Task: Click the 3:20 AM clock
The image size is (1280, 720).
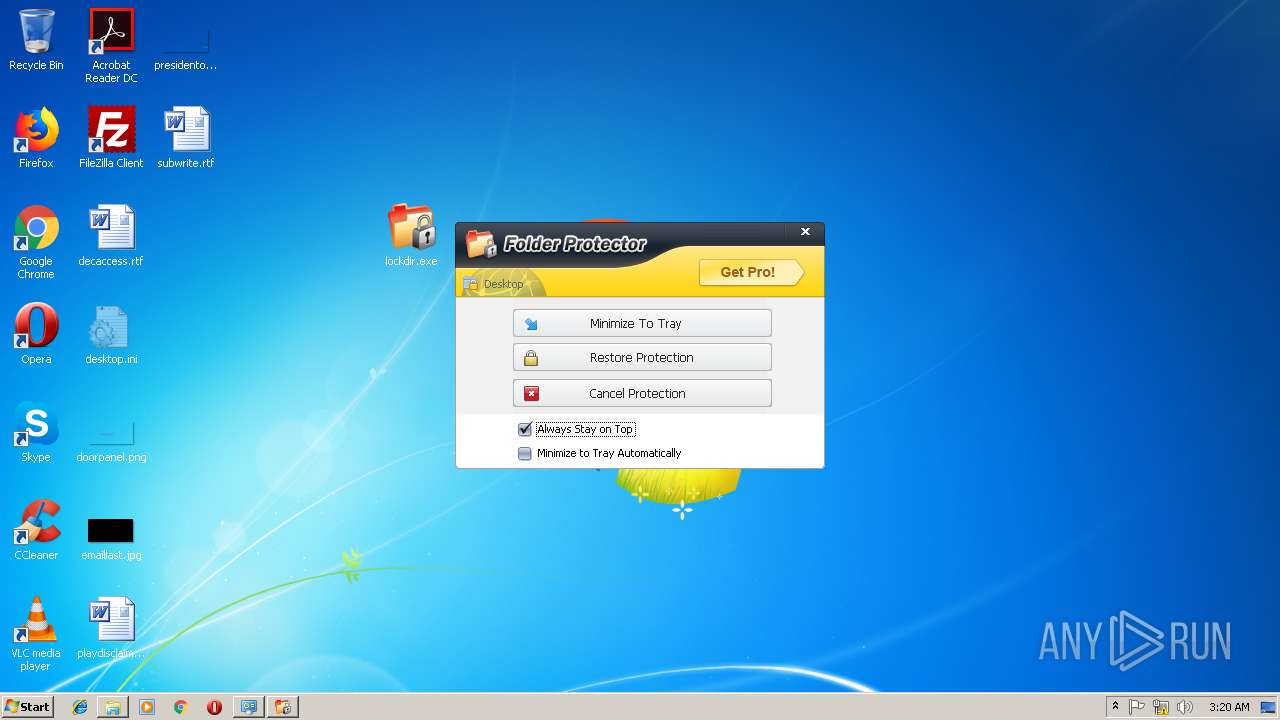Action: coord(1229,707)
